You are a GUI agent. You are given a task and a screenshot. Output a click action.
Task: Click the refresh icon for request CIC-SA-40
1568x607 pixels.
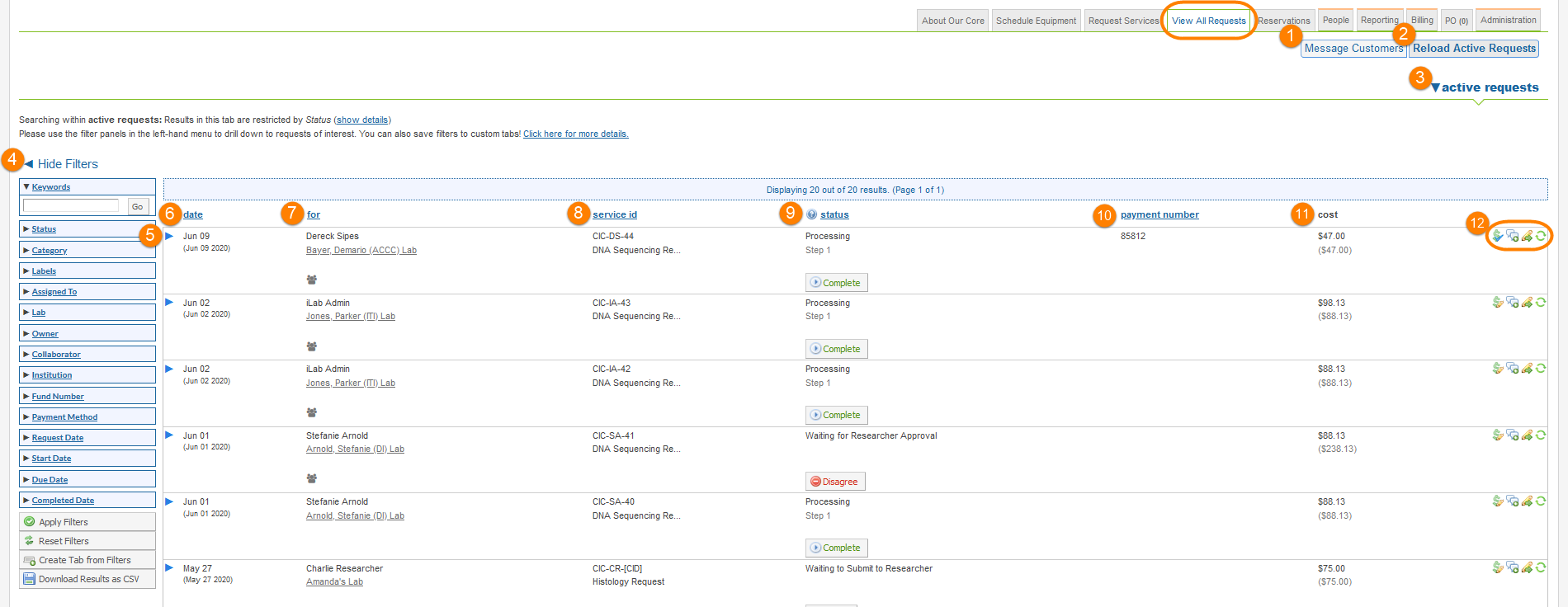1541,501
